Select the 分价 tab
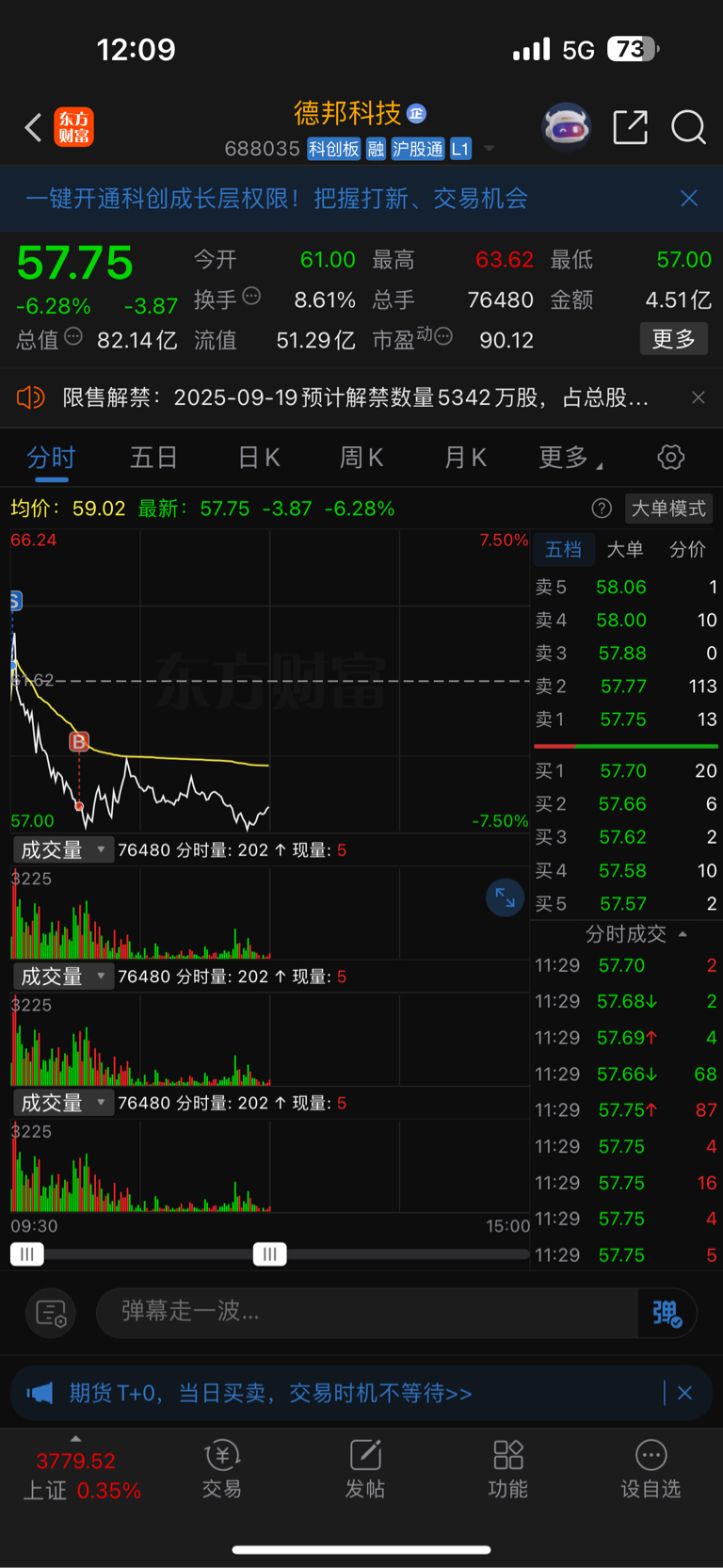The image size is (723, 1568). [687, 549]
